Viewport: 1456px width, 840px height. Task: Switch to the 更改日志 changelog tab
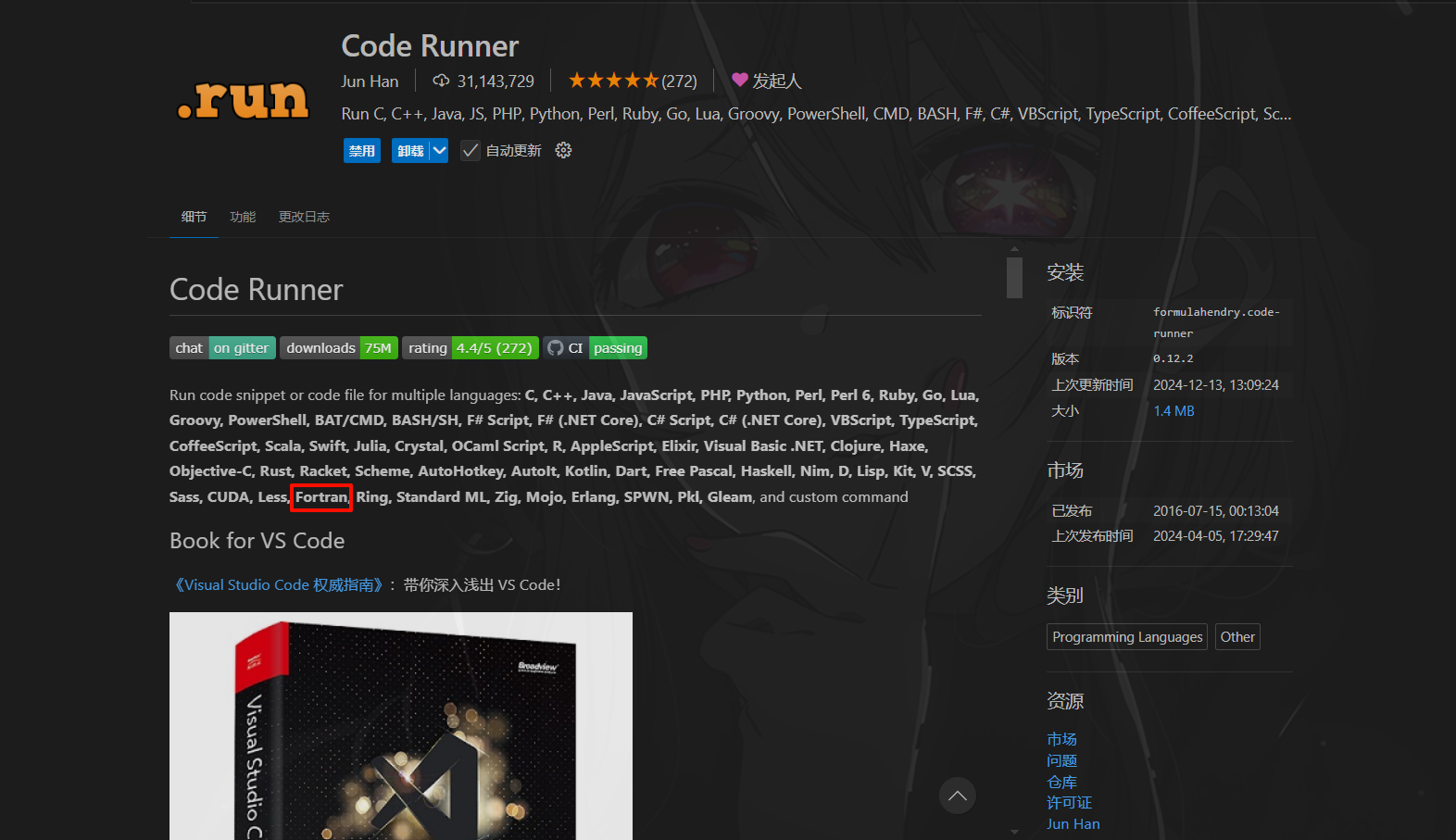[304, 217]
